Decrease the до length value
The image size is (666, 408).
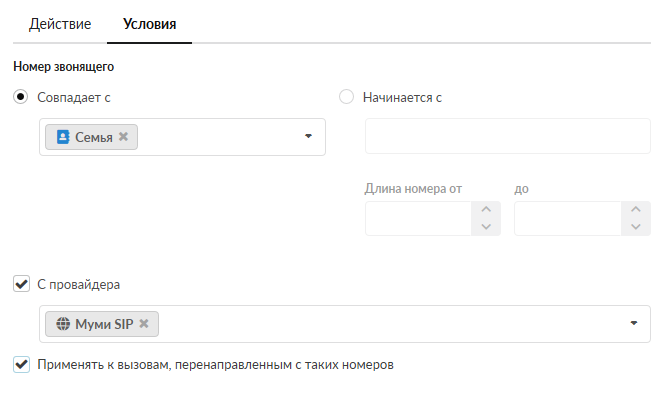[x=635, y=227]
